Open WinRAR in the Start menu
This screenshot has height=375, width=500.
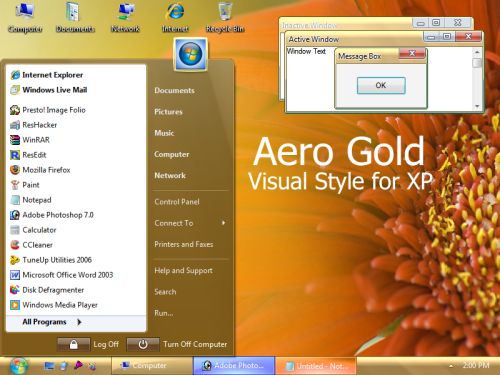pyautogui.click(x=30, y=140)
